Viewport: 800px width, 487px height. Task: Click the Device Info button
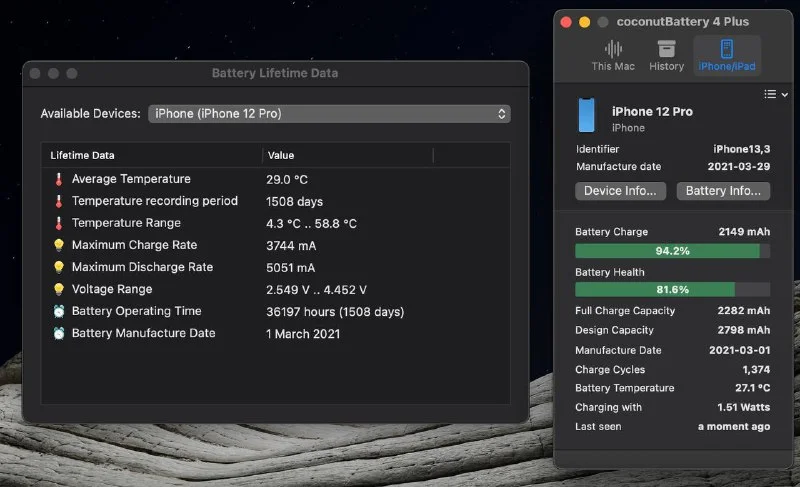[x=620, y=190]
